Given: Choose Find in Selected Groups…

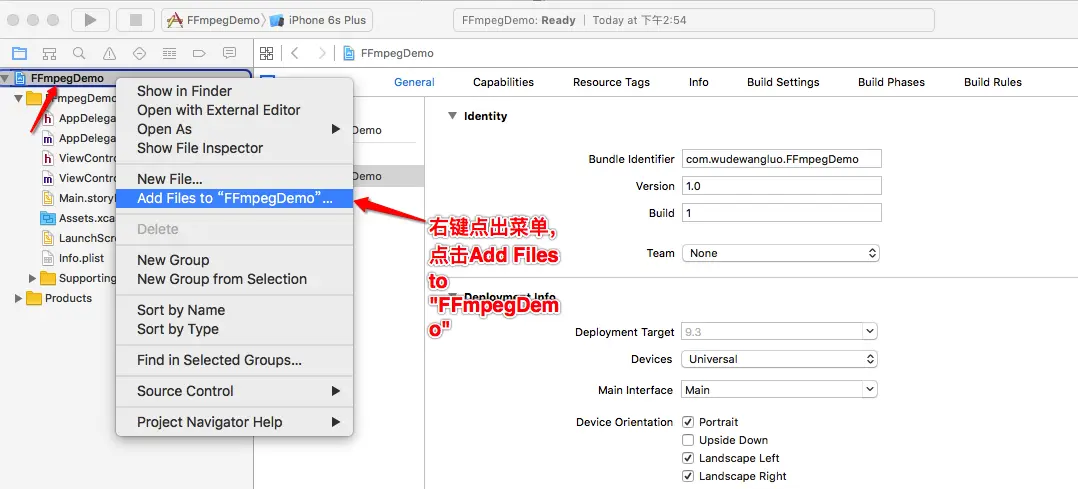Looking at the screenshot, I should [234, 360].
